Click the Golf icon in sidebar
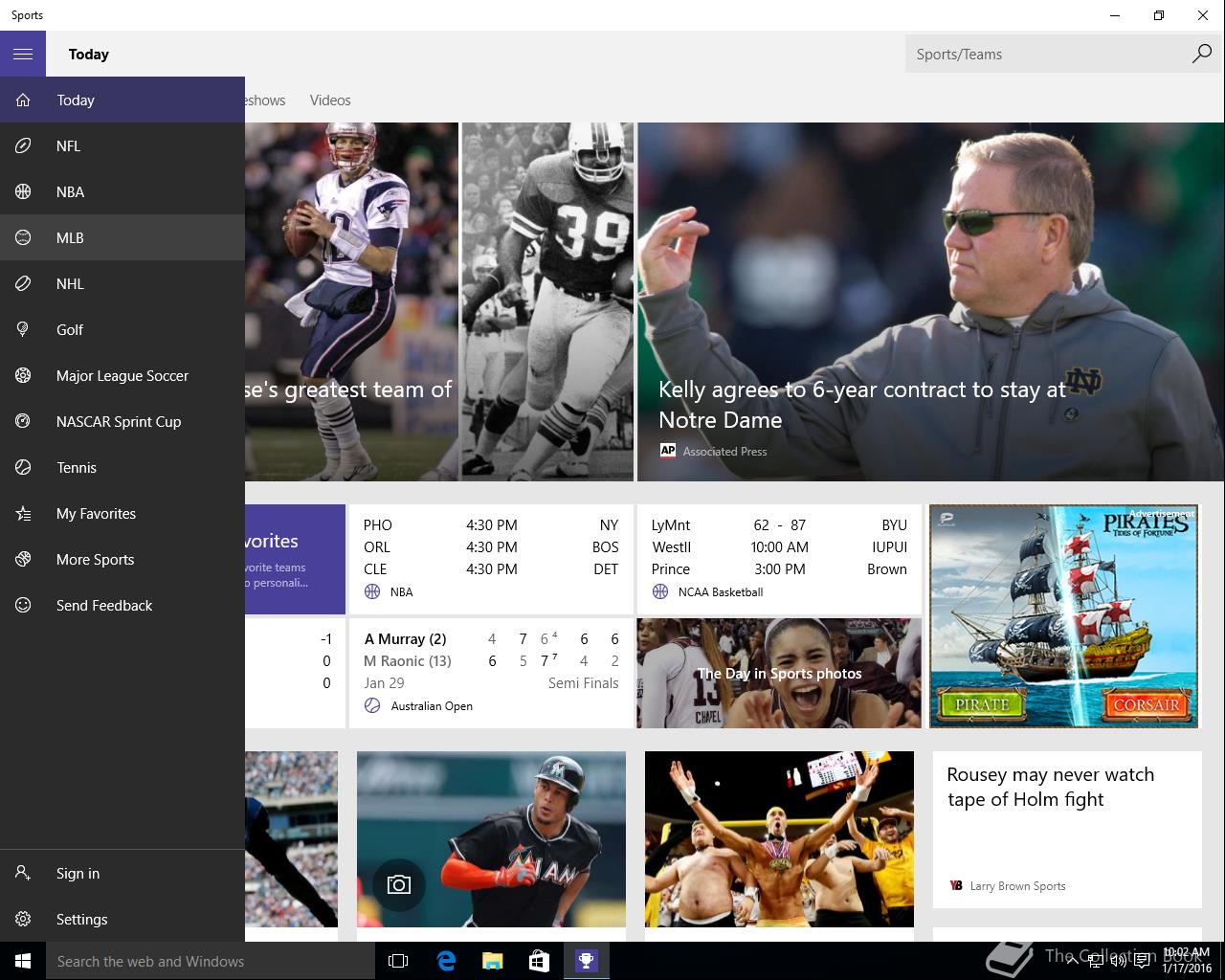The height and width of the screenshot is (980, 1225). click(23, 329)
